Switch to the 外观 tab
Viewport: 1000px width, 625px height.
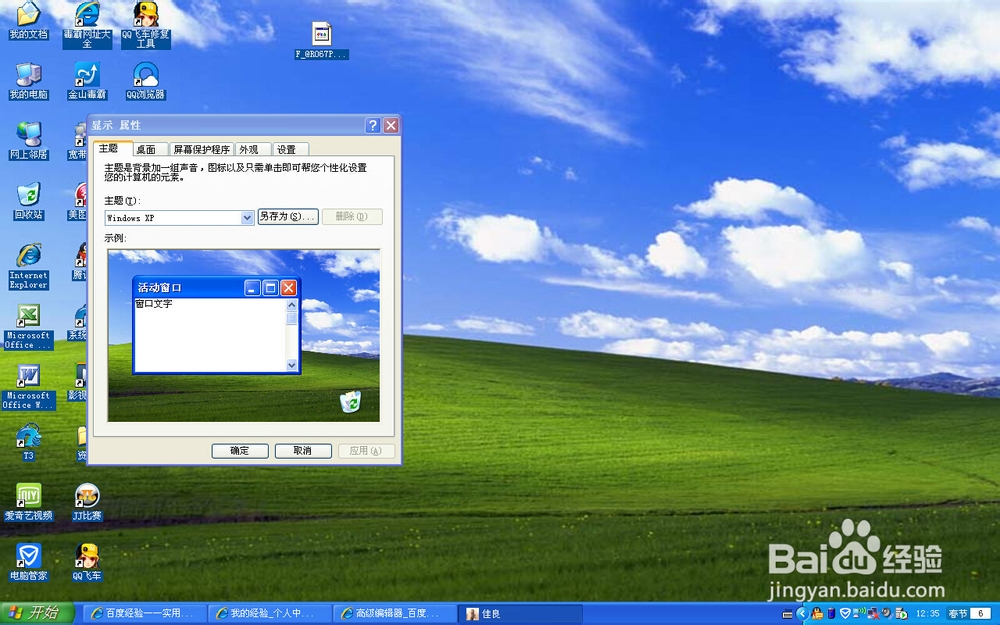click(x=252, y=149)
